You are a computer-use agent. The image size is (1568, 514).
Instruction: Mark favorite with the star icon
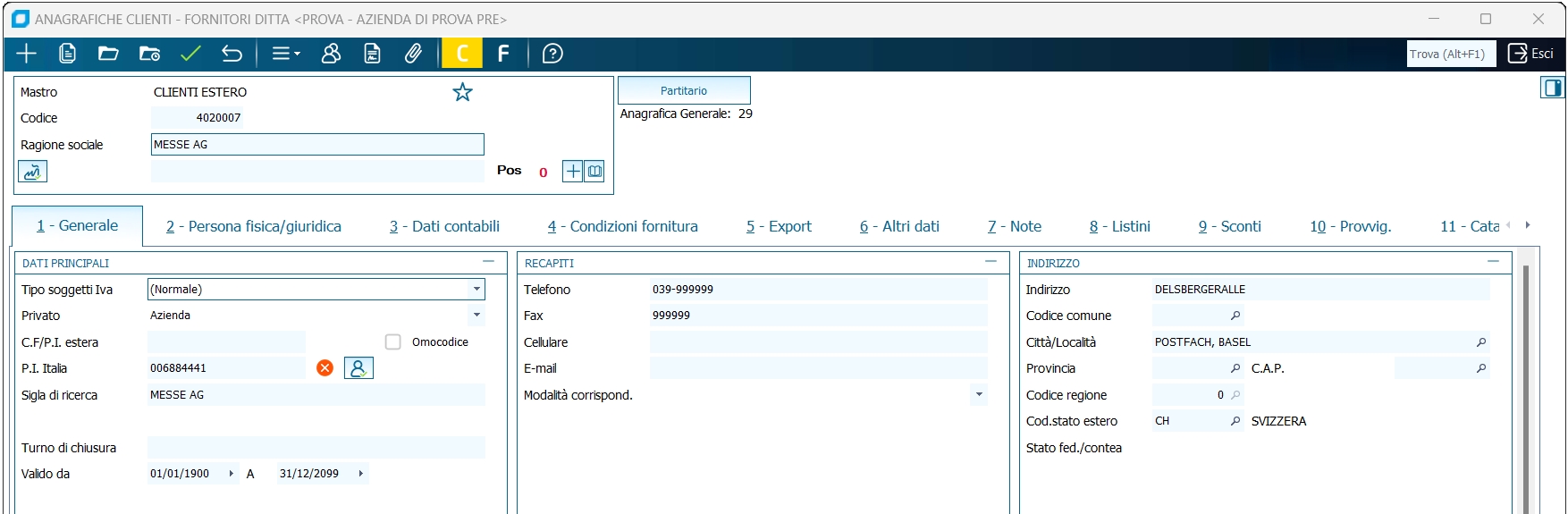pyautogui.click(x=462, y=92)
